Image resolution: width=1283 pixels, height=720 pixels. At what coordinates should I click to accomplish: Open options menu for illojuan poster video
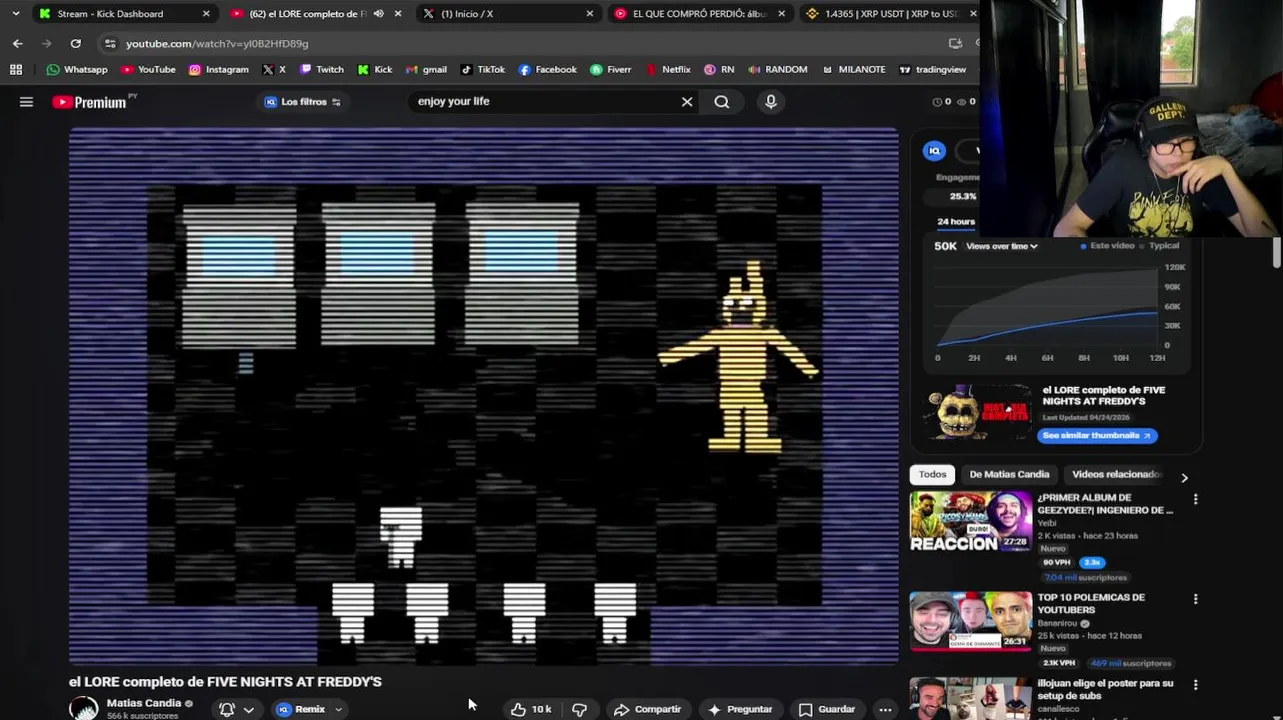click(x=1195, y=685)
